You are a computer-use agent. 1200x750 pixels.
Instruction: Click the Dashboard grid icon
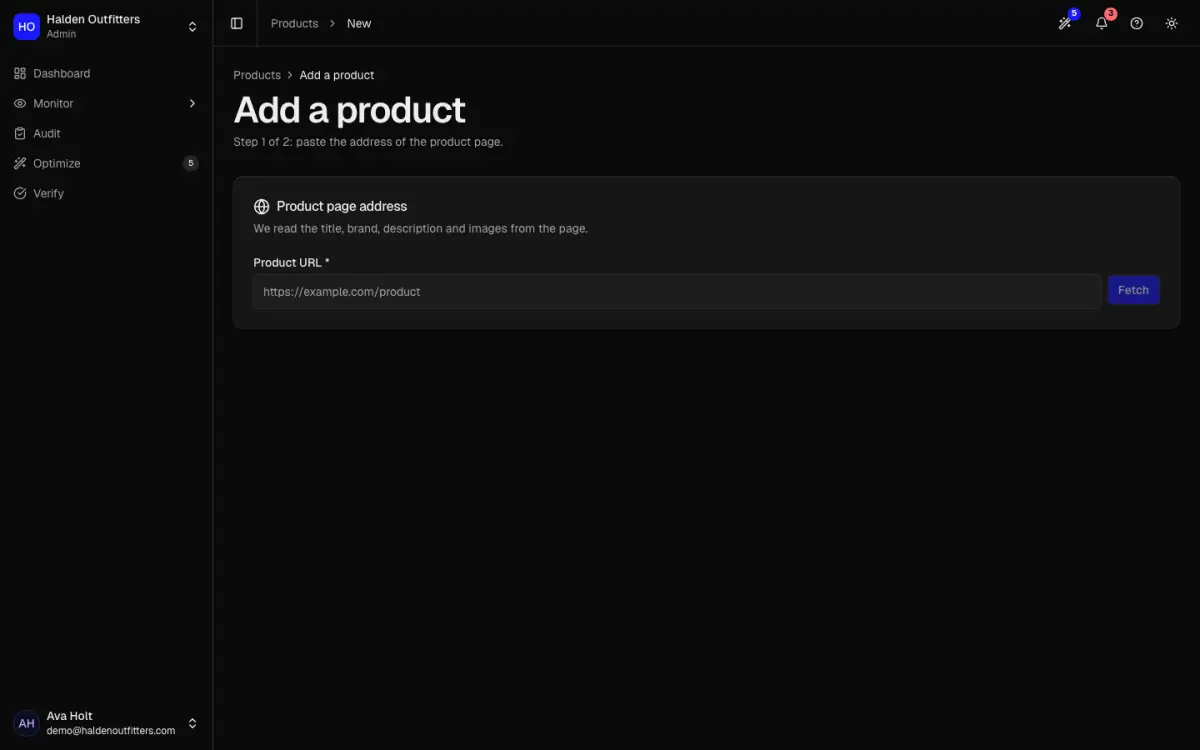coord(20,73)
